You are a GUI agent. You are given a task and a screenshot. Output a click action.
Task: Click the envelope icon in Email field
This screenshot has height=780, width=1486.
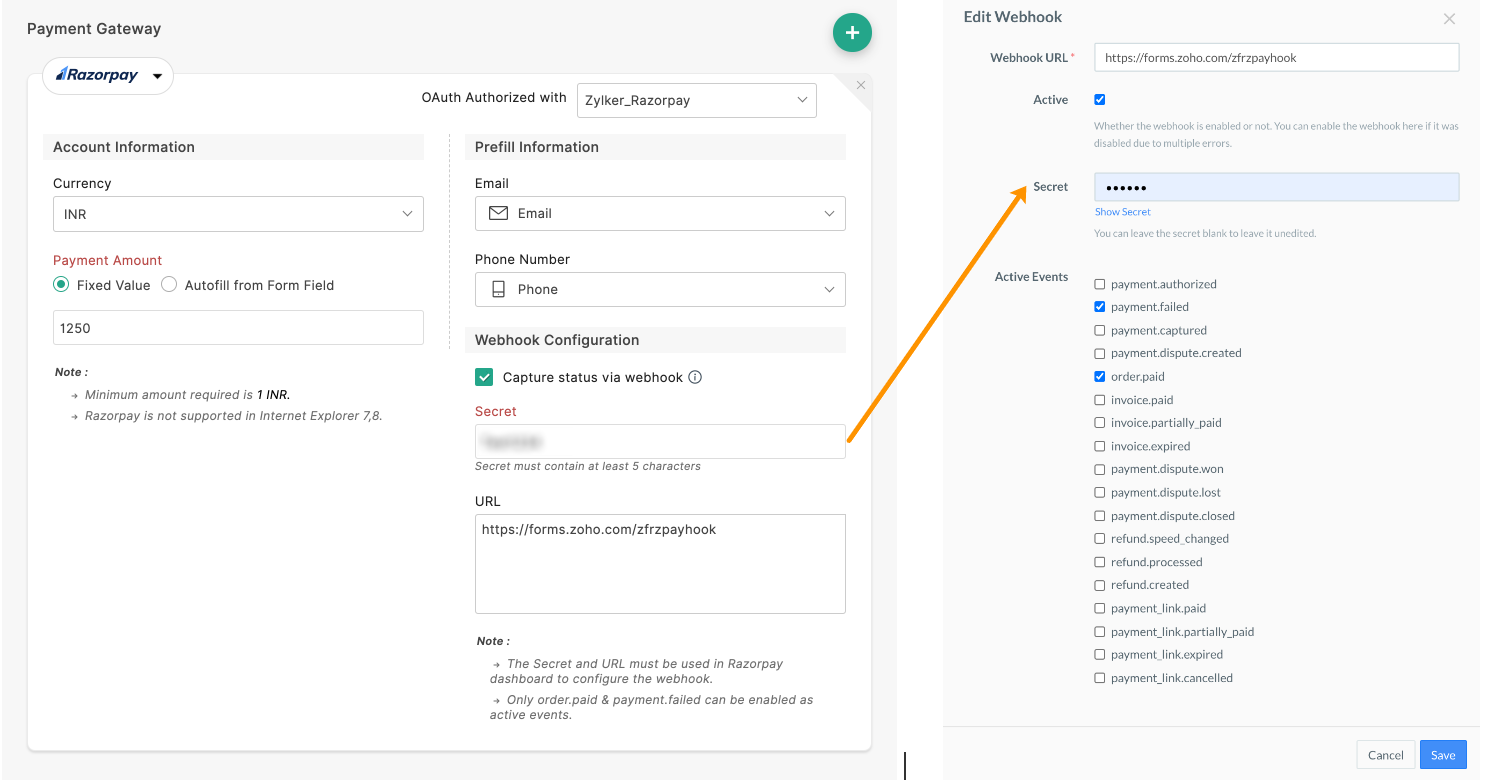tap(497, 213)
